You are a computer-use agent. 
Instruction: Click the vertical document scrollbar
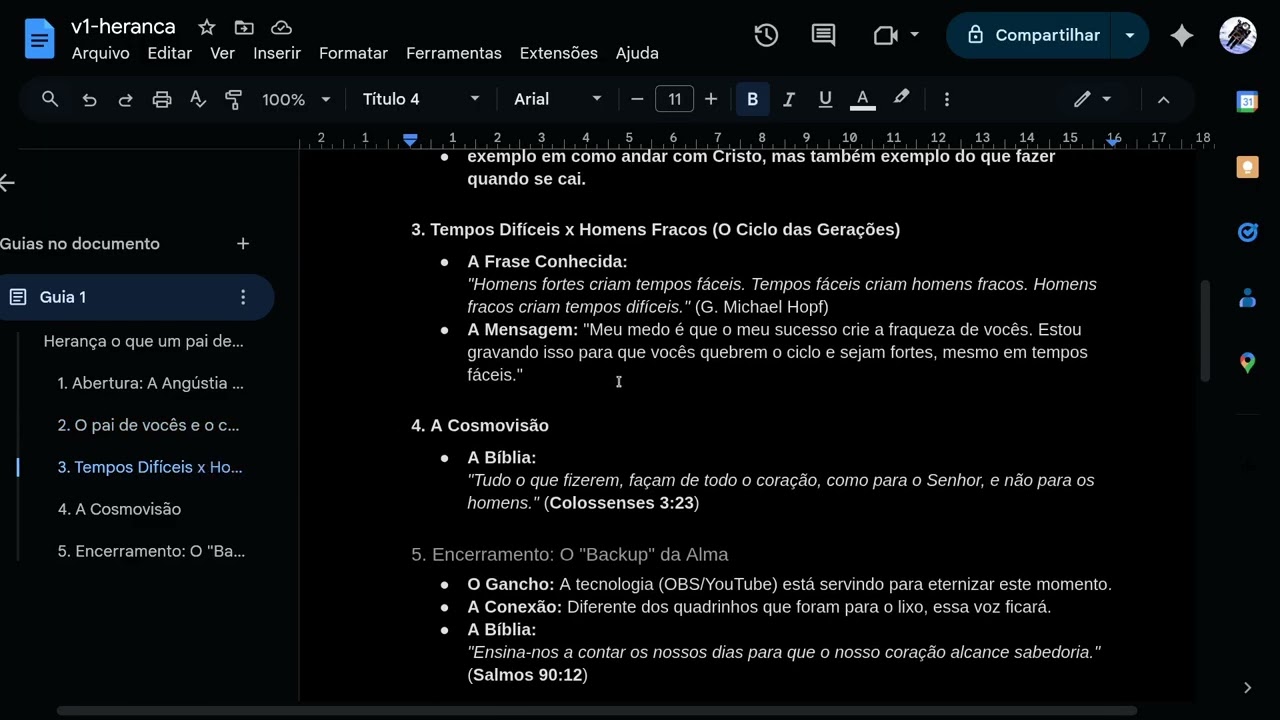pos(1205,331)
